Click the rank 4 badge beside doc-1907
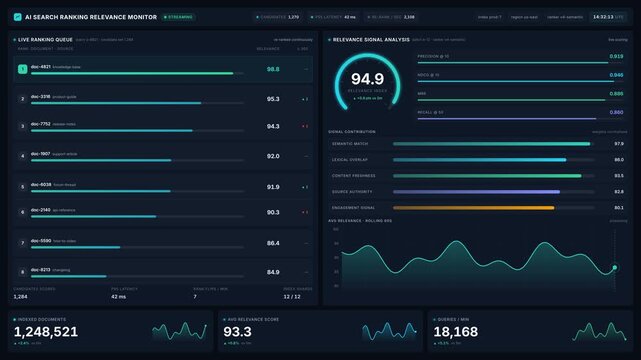Image resolution: width=641 pixels, height=360 pixels. pos(22,156)
